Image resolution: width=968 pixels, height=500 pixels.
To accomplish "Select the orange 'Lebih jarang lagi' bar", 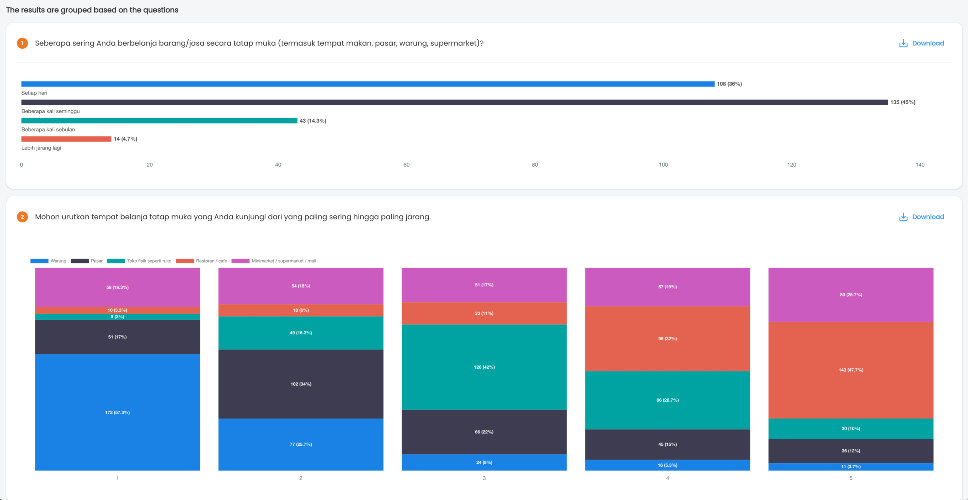I will pyautogui.click(x=66, y=139).
